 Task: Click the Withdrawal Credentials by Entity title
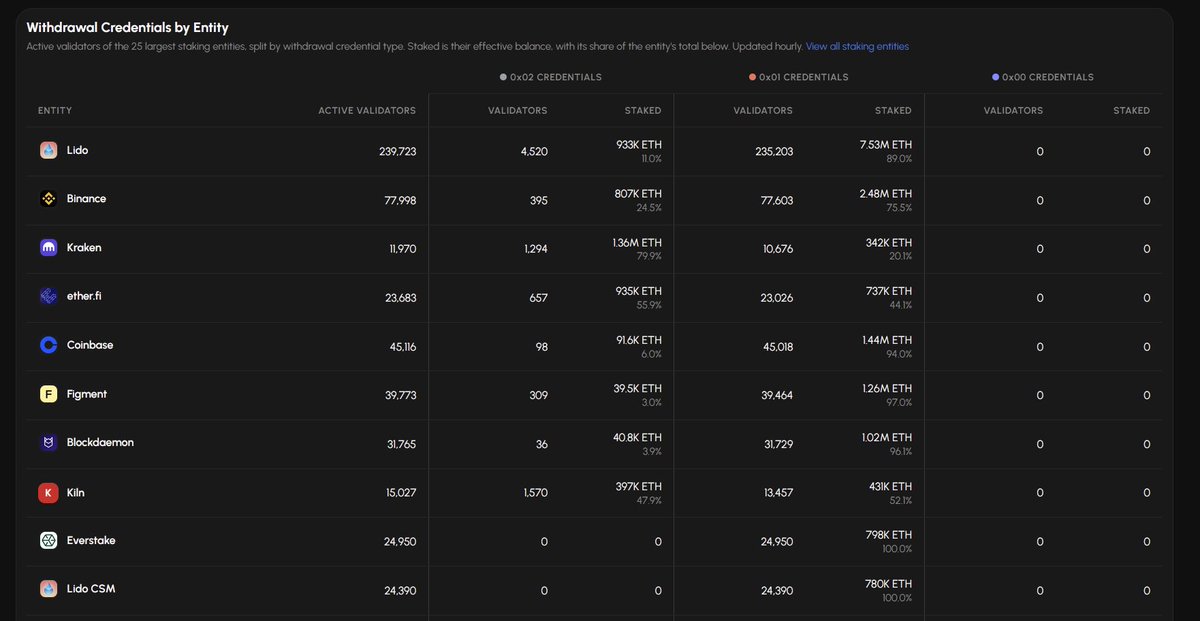(x=127, y=28)
